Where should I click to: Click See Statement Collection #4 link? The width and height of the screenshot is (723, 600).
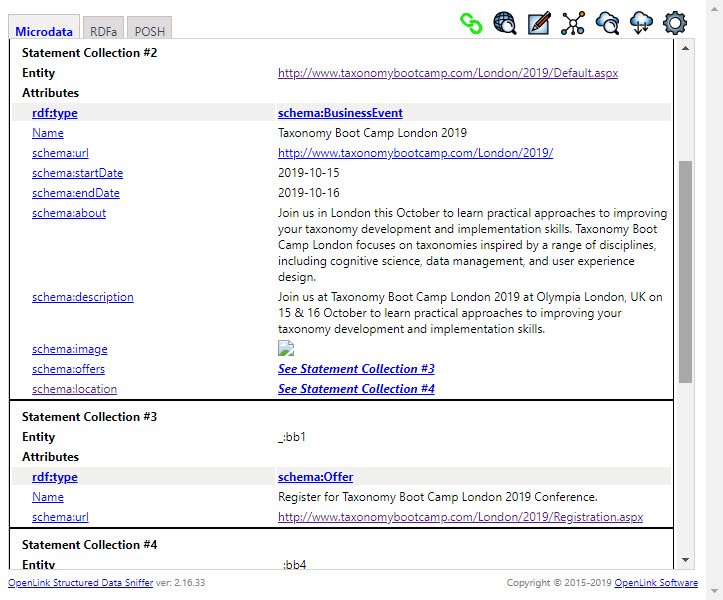[356, 389]
